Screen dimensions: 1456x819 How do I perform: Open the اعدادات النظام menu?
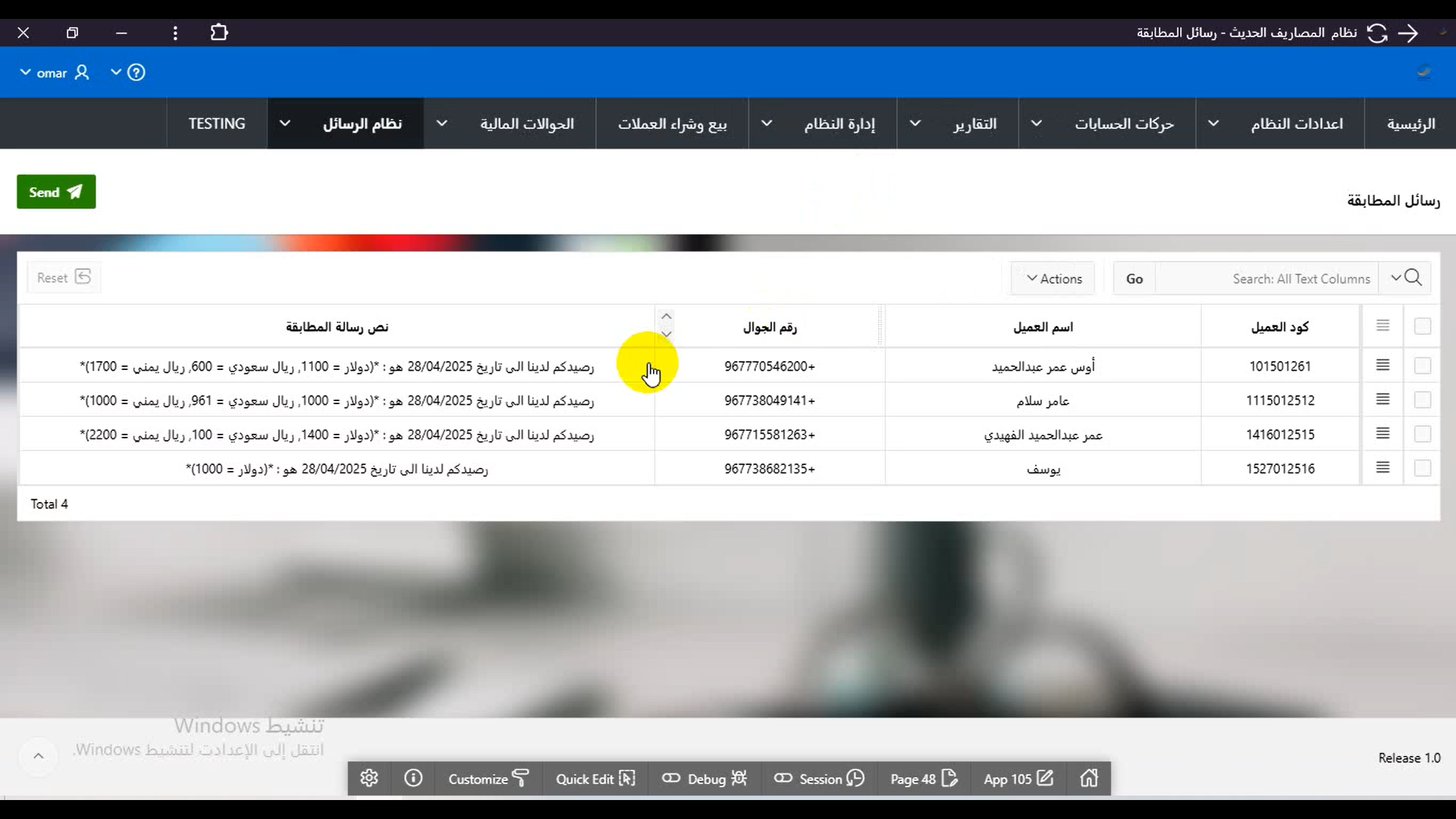click(1297, 124)
